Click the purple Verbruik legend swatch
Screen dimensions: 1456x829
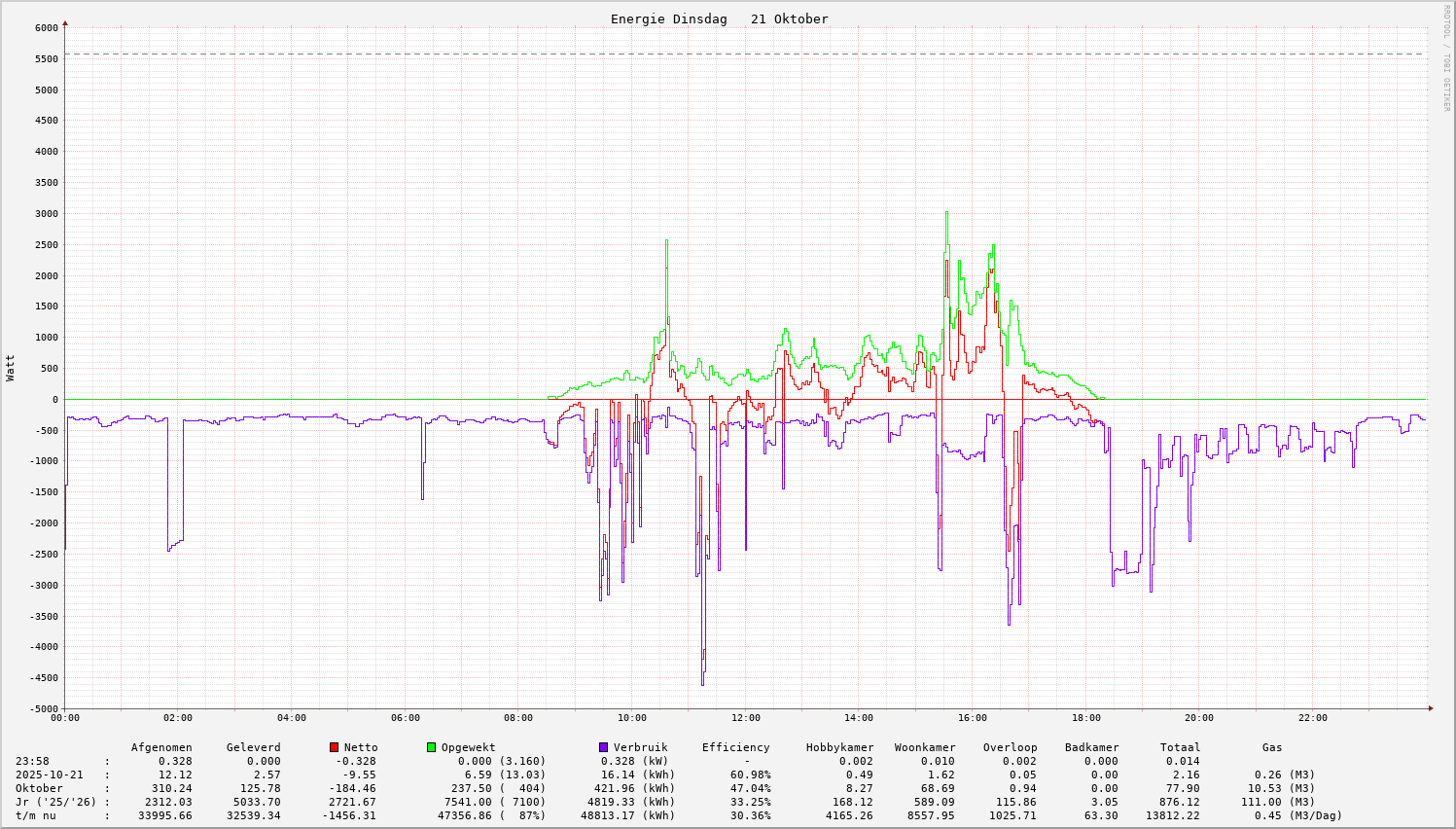click(x=603, y=747)
